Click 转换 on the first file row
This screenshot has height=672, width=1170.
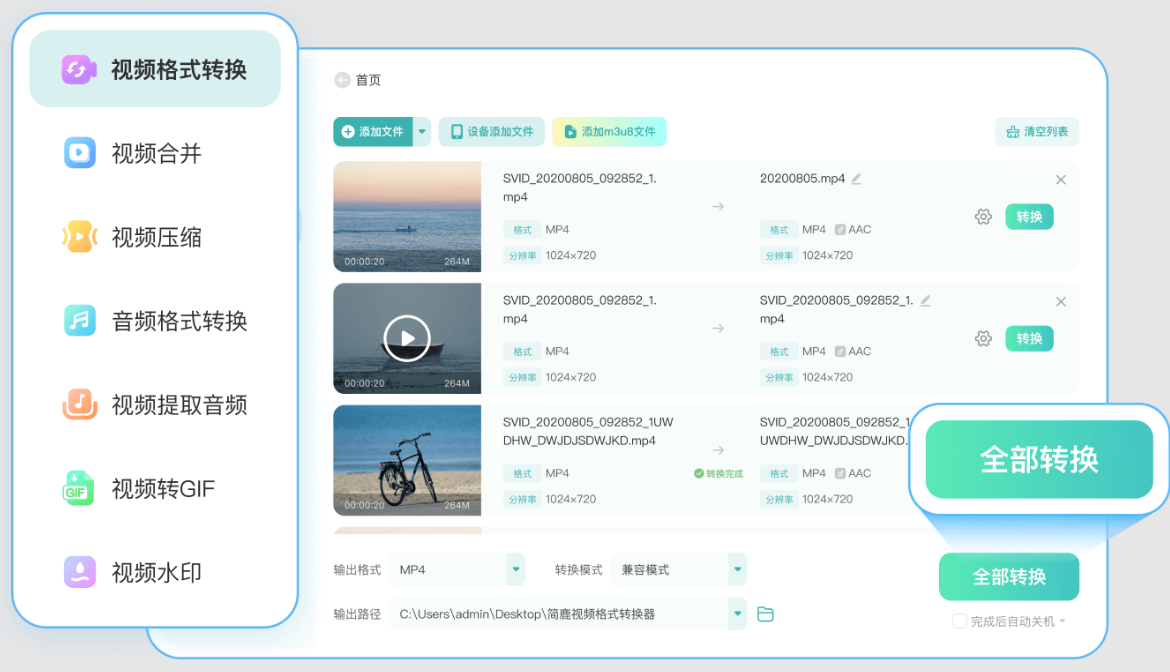[1029, 217]
